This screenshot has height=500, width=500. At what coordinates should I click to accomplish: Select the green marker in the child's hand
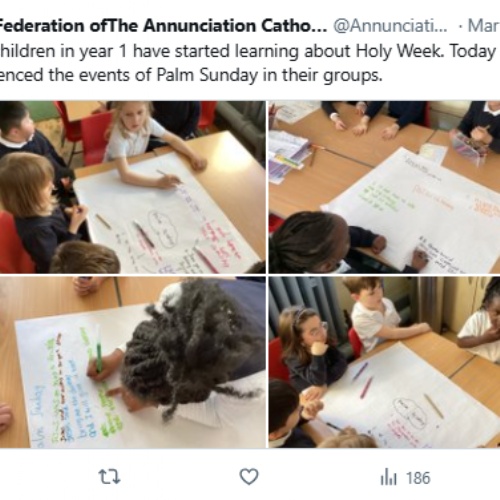click(98, 351)
